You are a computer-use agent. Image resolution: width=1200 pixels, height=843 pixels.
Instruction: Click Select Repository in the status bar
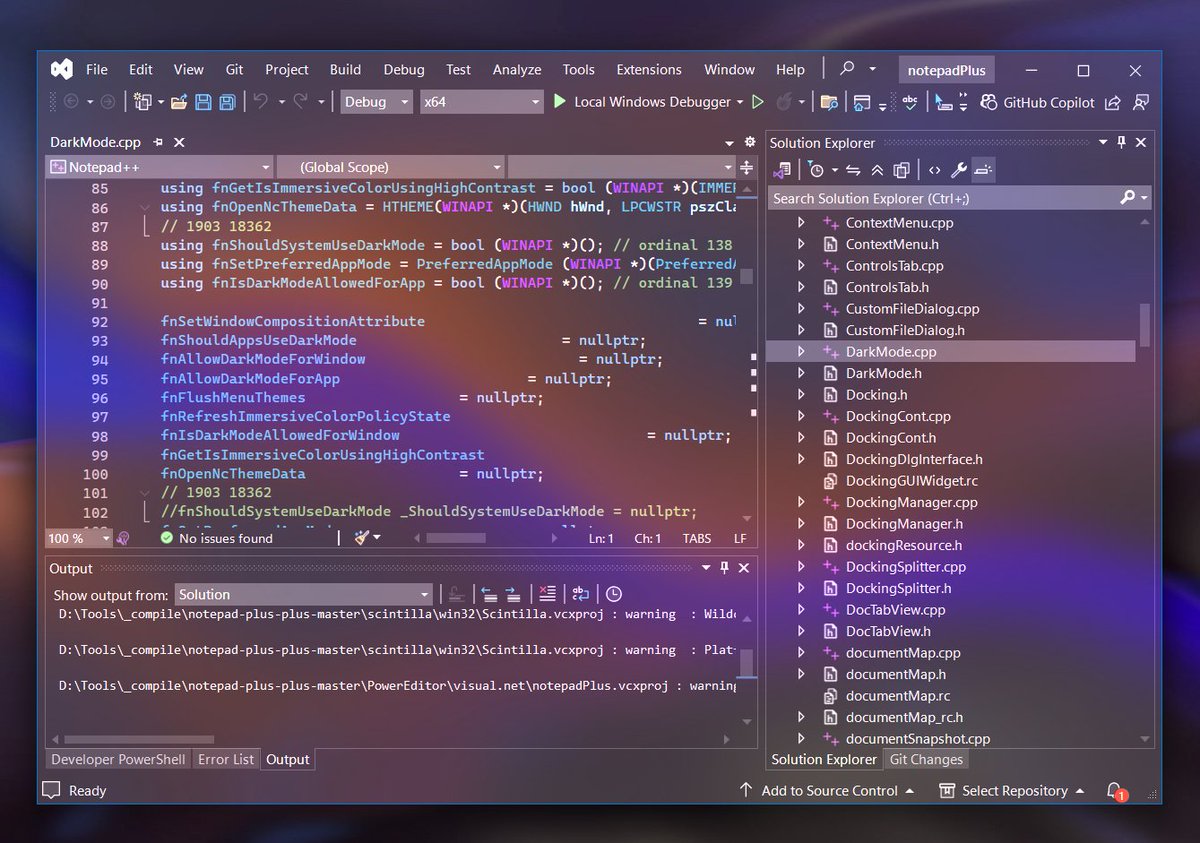click(x=1012, y=791)
